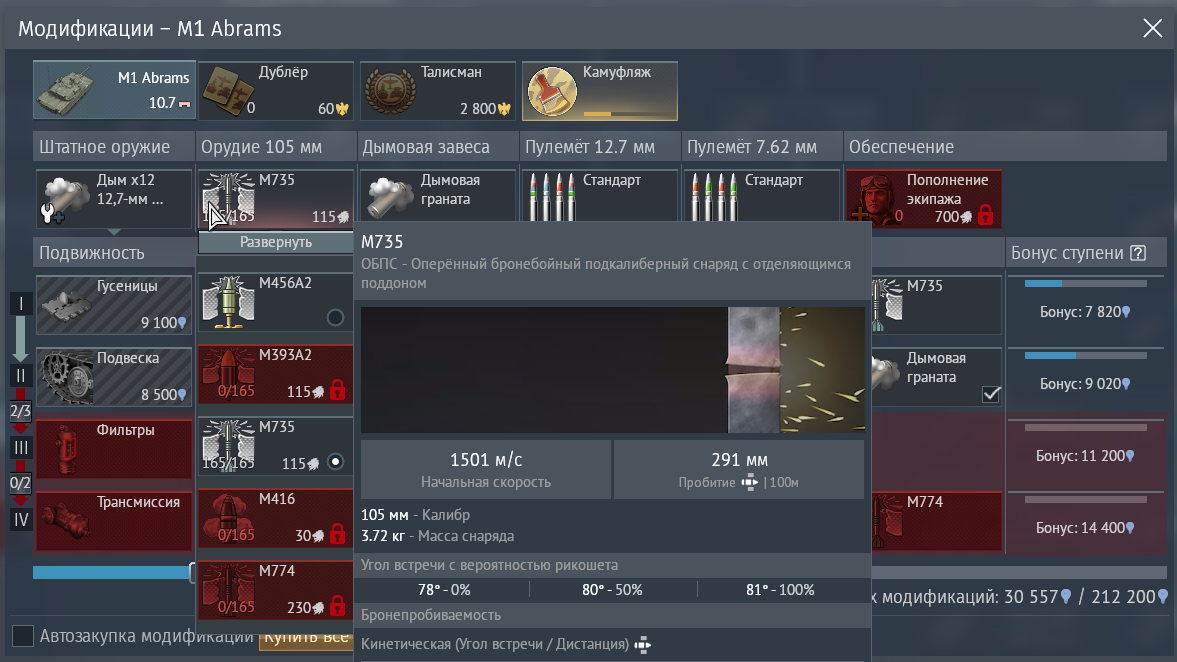Open the Трансмиссия transmission modification

(x=114, y=520)
